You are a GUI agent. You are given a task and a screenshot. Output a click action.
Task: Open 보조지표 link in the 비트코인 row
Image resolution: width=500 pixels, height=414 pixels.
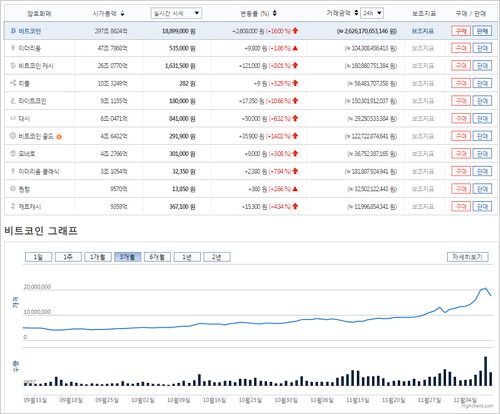[423, 31]
